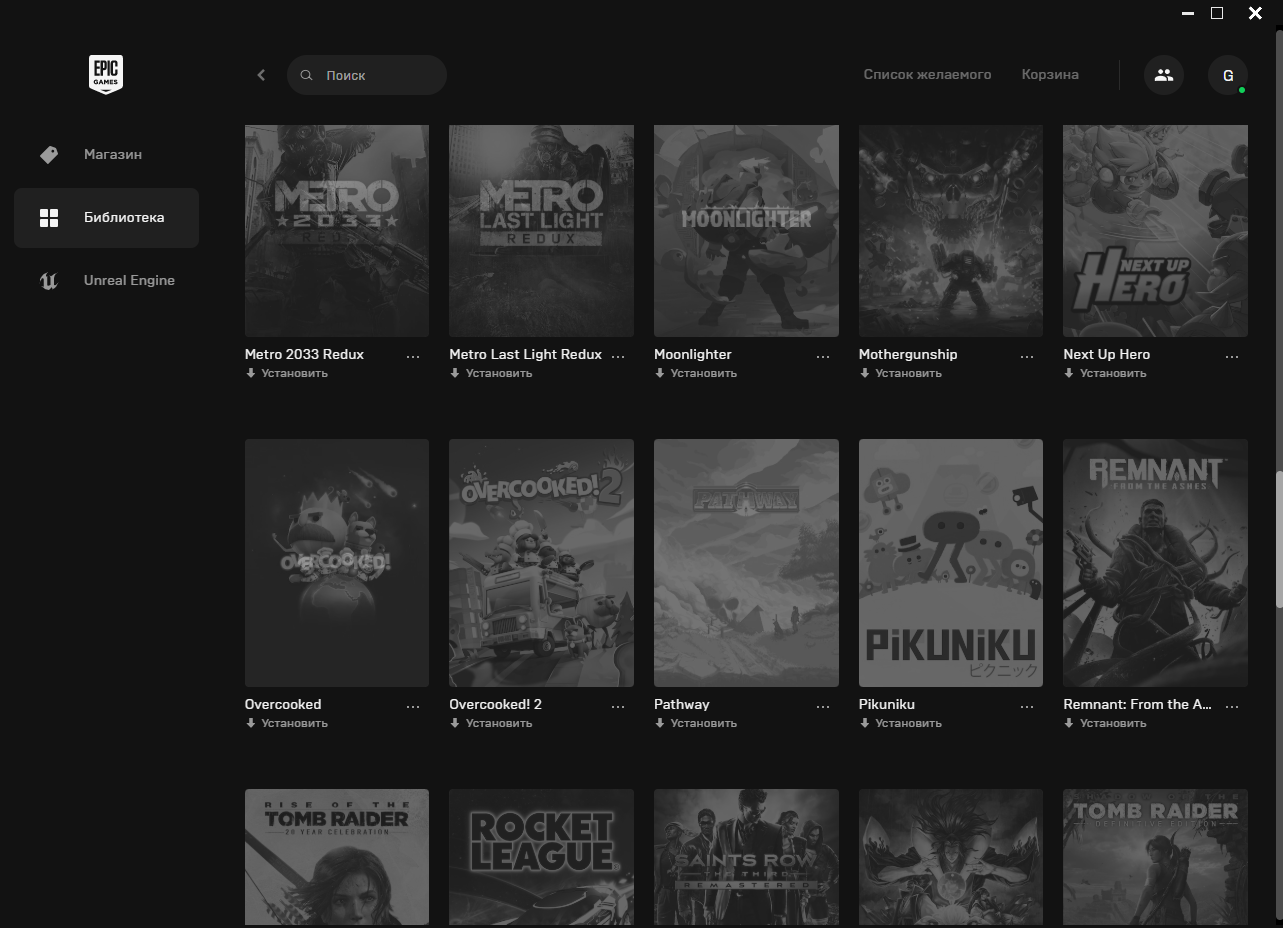1283x928 pixels.
Task: Open the Overcooked! 2 cover art
Action: pyautogui.click(x=541, y=563)
